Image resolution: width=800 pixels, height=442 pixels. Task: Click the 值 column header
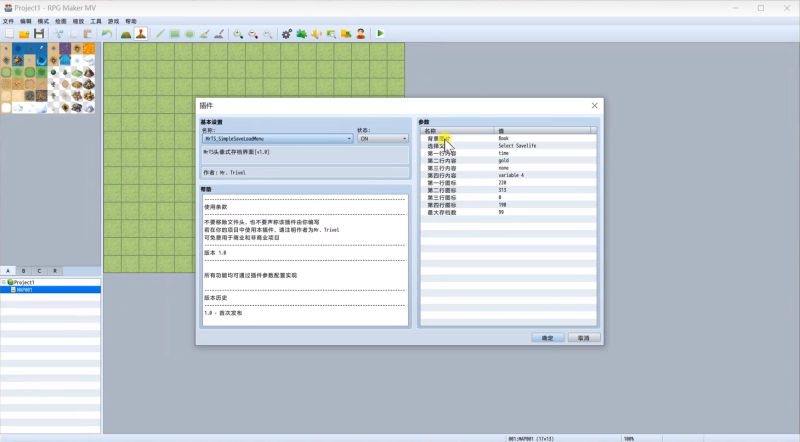click(542, 131)
